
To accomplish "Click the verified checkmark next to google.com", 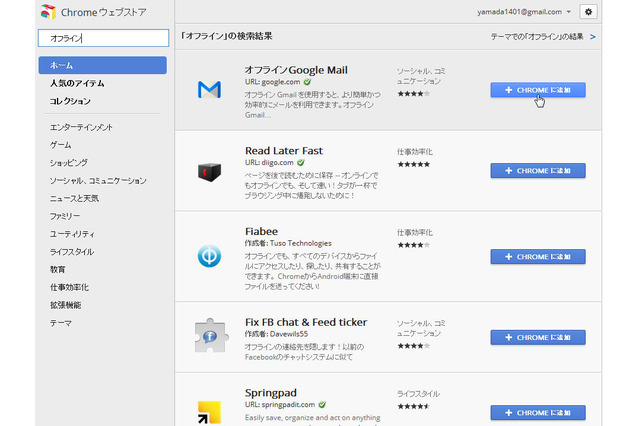I will click(x=307, y=82).
